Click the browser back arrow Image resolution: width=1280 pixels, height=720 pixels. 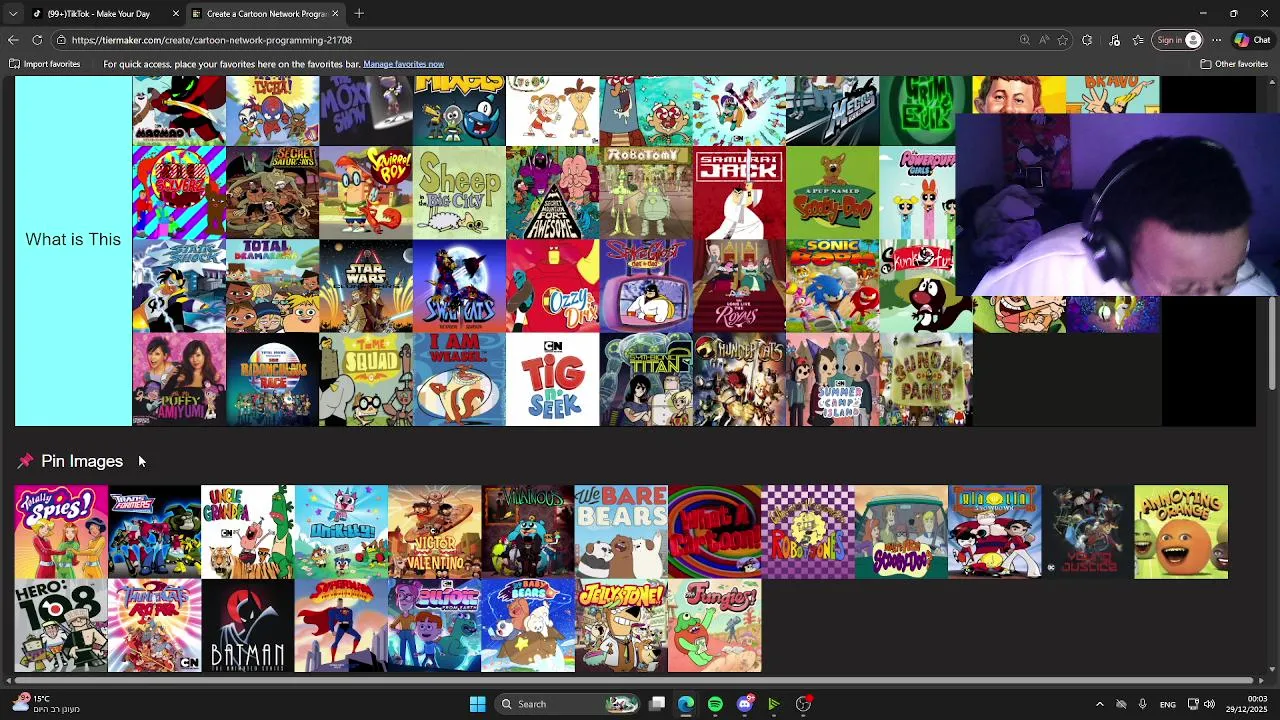[x=13, y=40]
